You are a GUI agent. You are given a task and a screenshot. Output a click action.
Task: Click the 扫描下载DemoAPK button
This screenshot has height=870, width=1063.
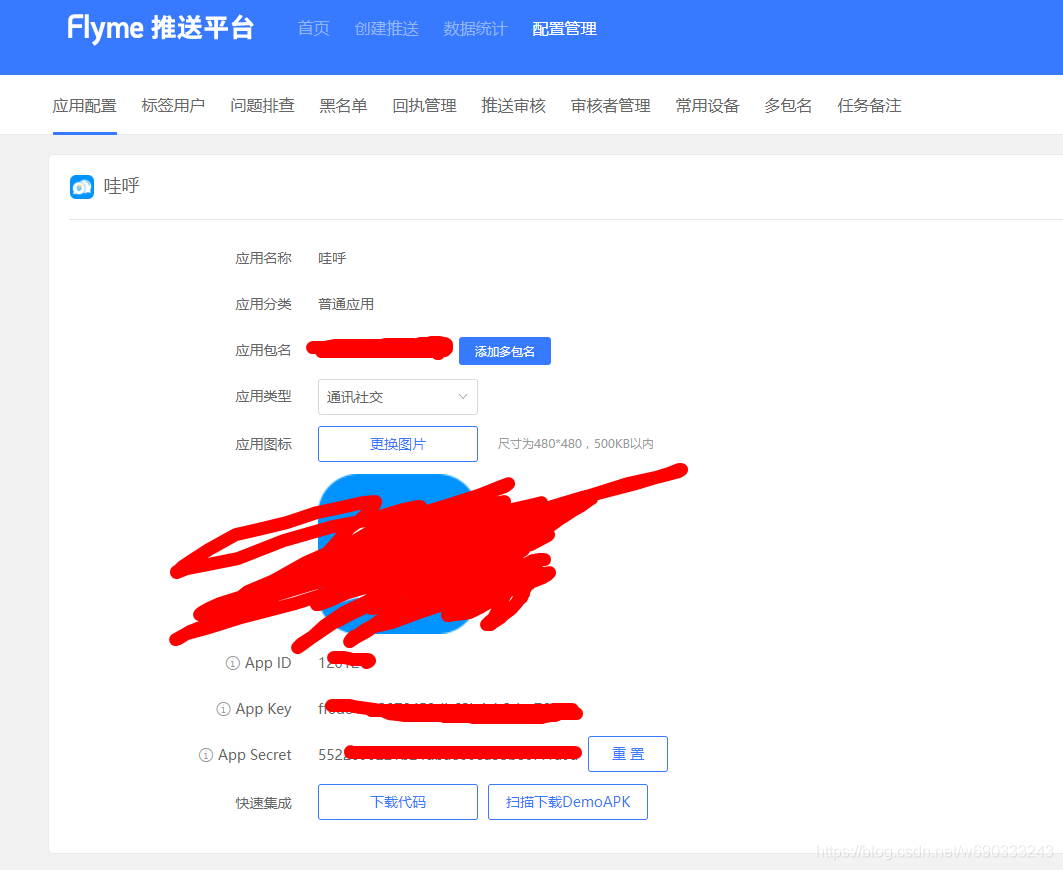[568, 802]
